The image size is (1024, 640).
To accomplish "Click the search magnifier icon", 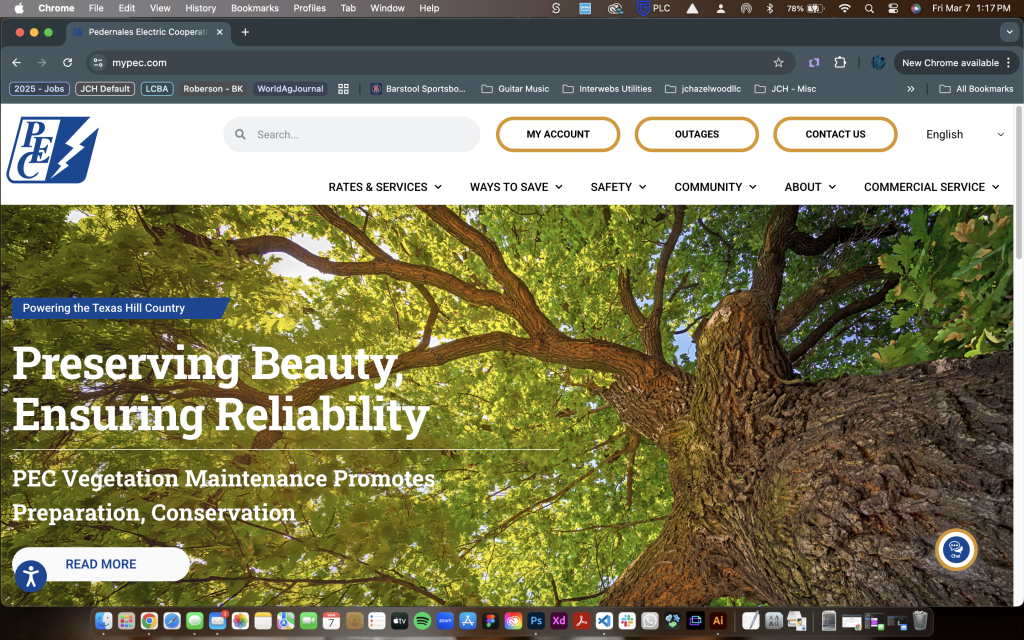I will pos(240,135).
